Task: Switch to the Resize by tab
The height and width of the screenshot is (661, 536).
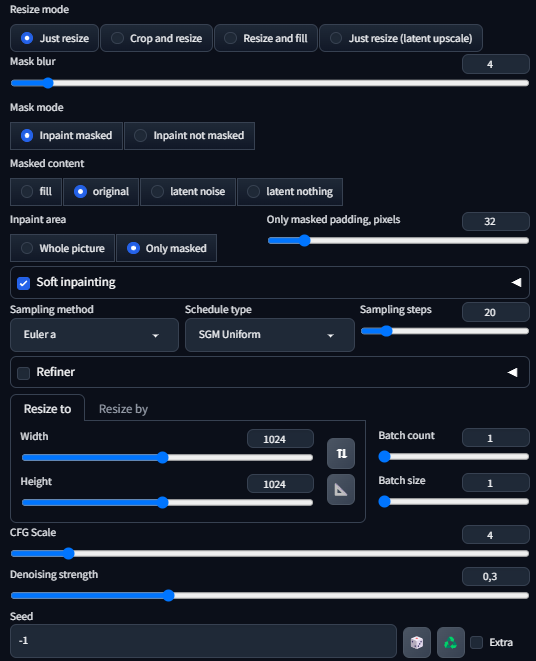Action: click(123, 409)
